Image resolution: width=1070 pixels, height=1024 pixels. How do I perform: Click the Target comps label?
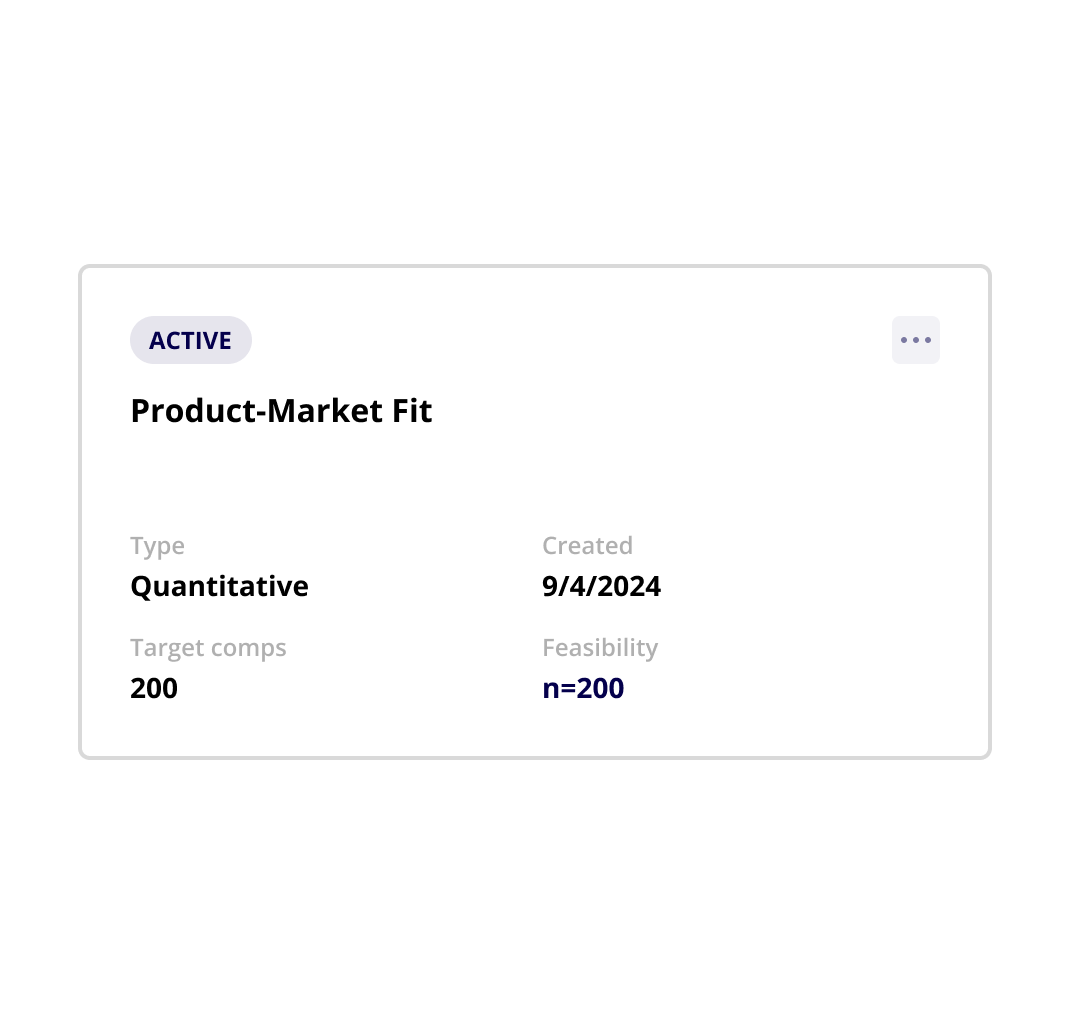pyautogui.click(x=208, y=647)
